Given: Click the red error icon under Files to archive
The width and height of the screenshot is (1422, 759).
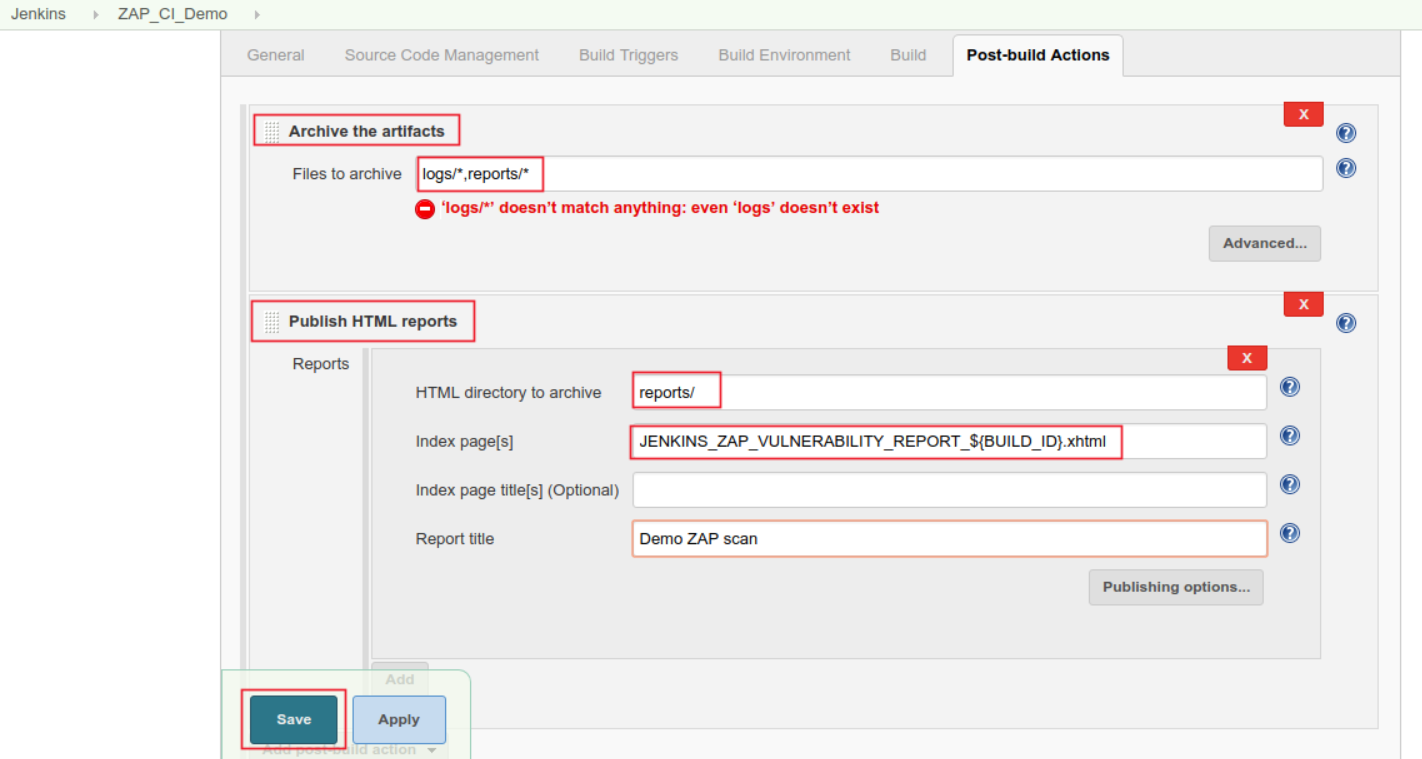Looking at the screenshot, I should coord(425,209).
